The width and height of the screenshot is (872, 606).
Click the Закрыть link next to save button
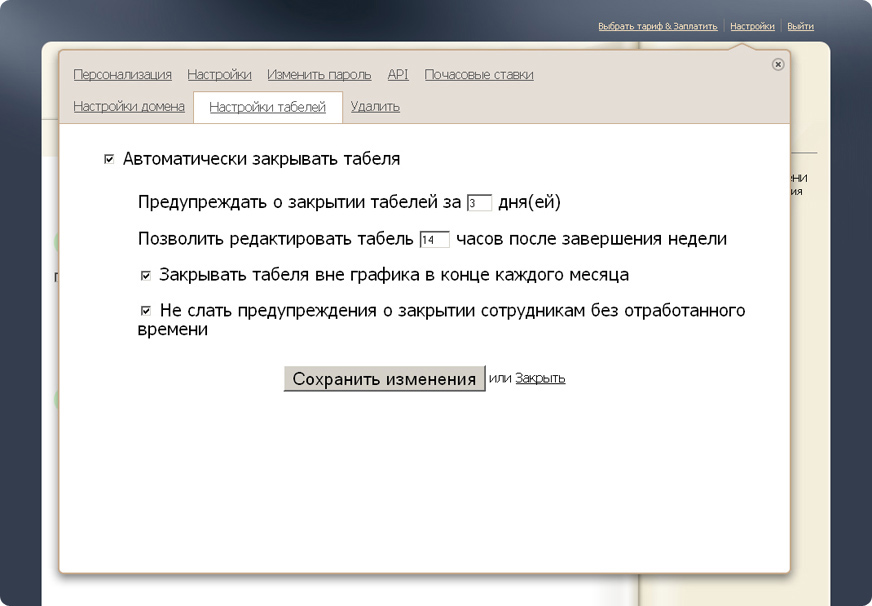click(540, 378)
